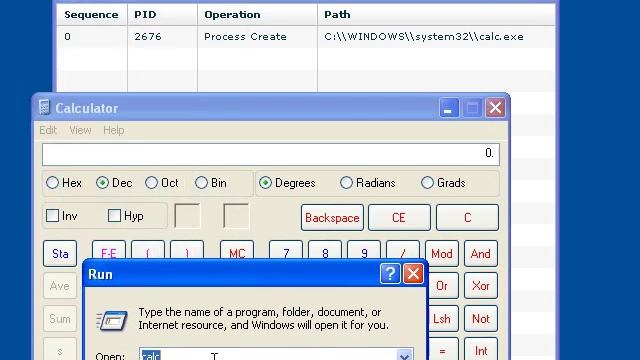This screenshot has width=640, height=360.
Task: Click the close parenthesis button
Action: pos(187,250)
